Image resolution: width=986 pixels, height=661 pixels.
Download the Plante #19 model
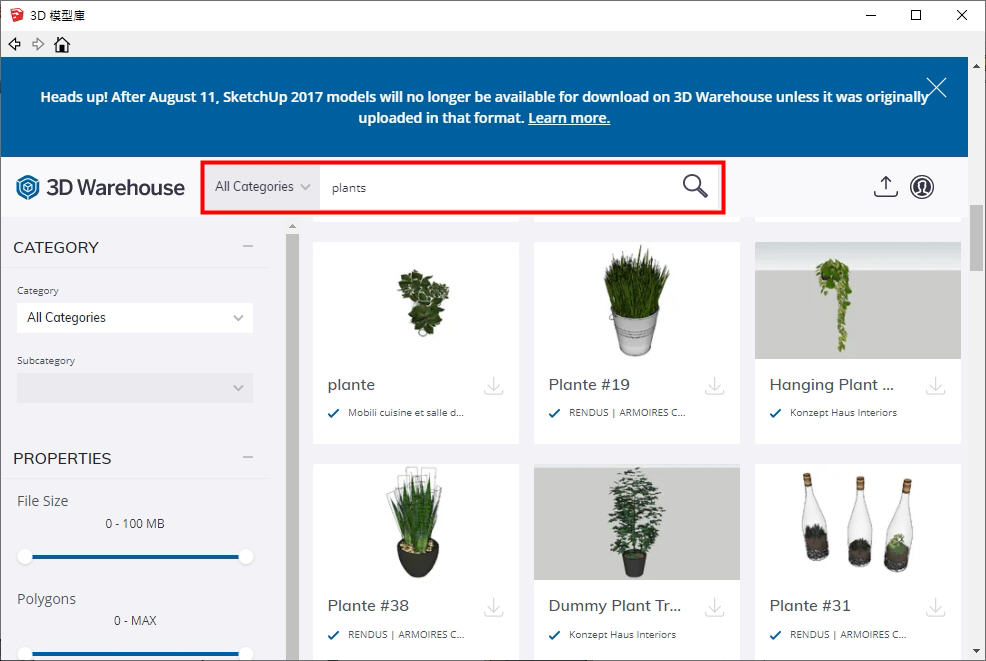(x=714, y=386)
